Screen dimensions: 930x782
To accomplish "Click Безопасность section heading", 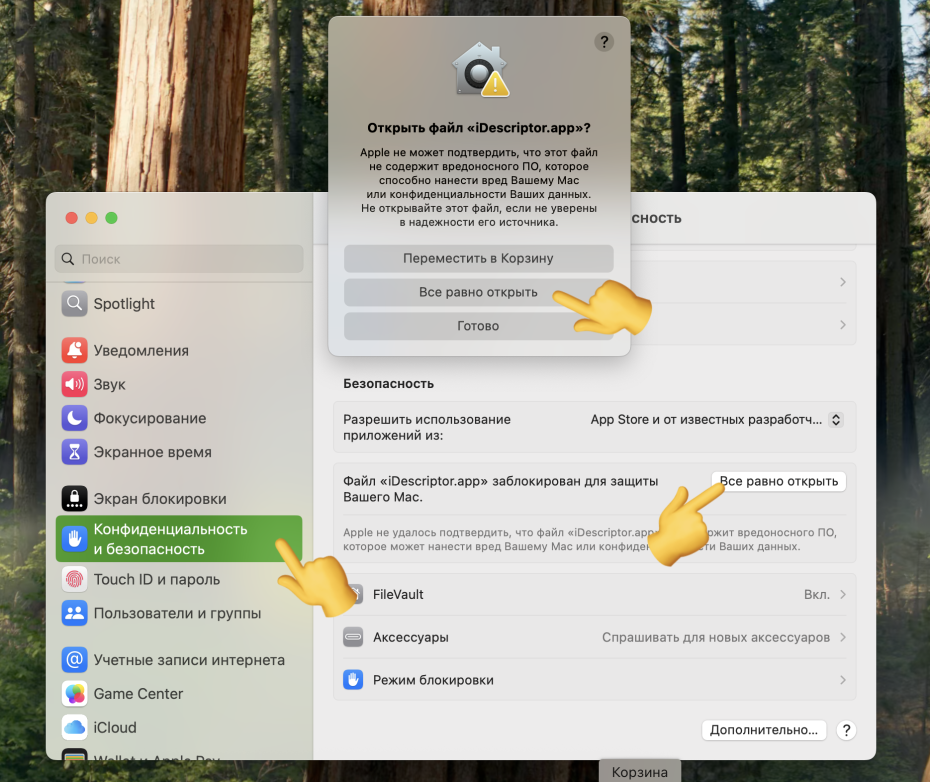I will 388,384.
